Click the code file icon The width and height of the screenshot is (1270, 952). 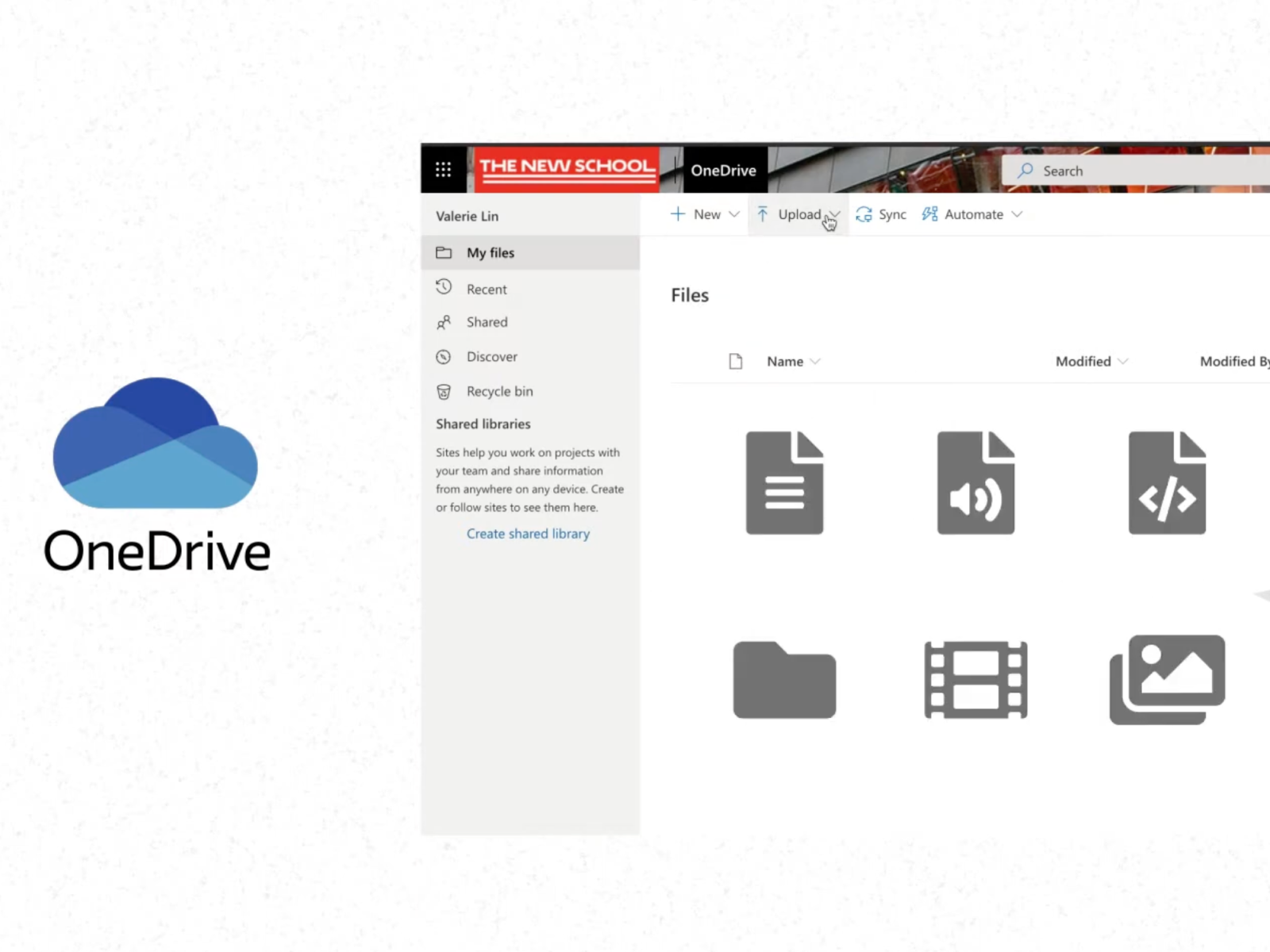tap(1167, 482)
